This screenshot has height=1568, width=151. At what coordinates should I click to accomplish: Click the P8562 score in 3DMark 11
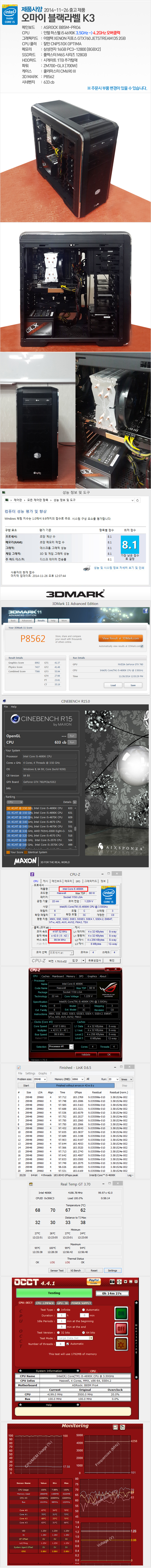click(x=33, y=638)
